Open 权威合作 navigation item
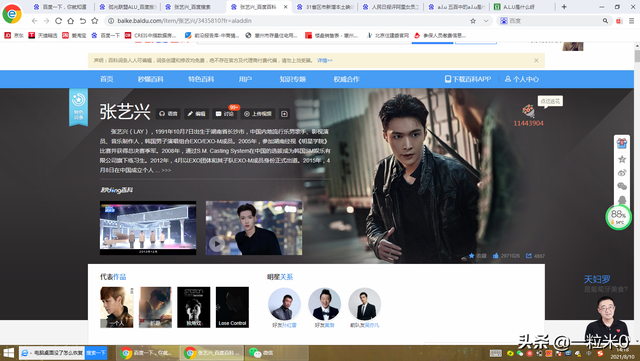Screen dimensions: 640x361 [x=347, y=79]
